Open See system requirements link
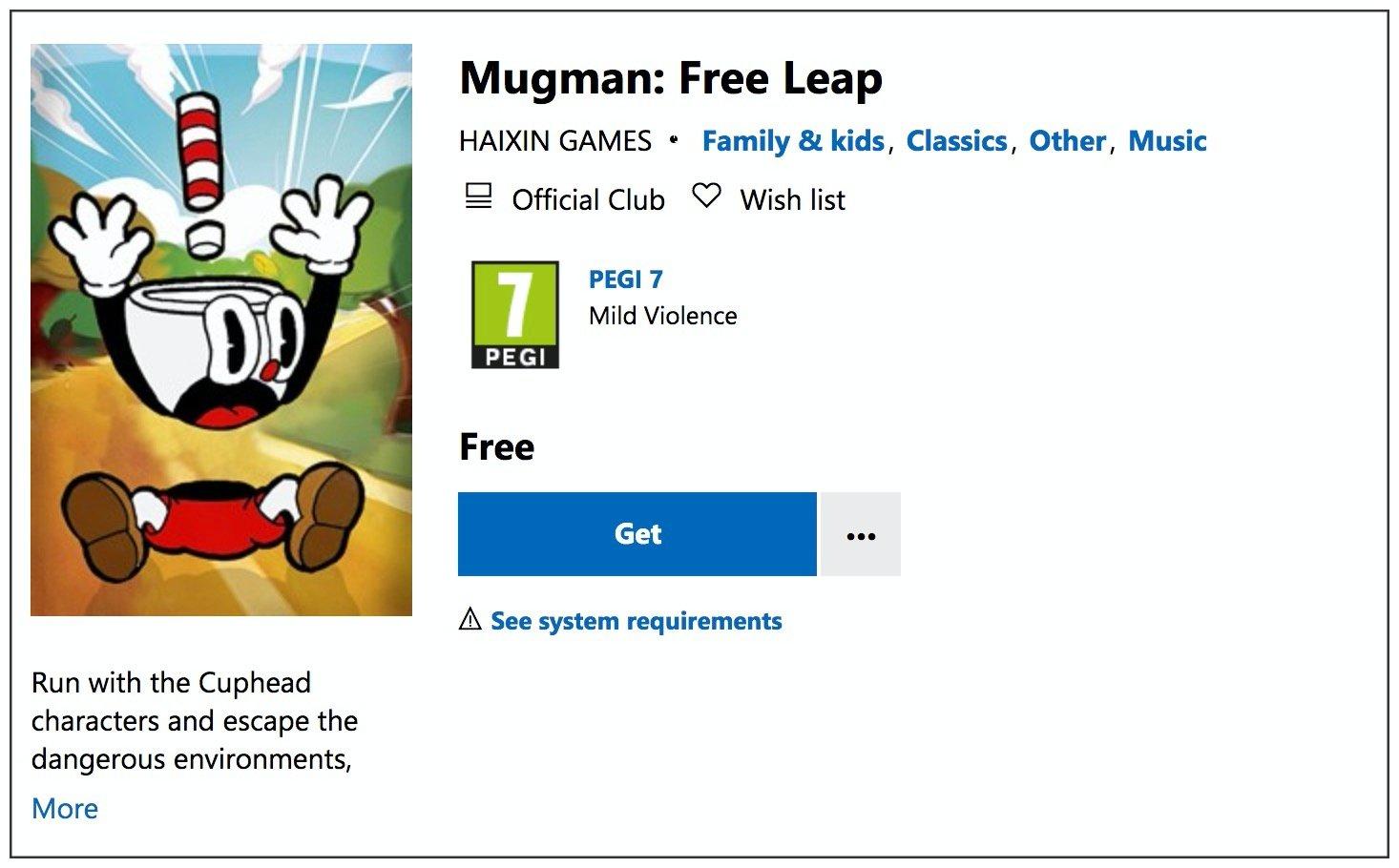Screen dimensions: 1399x868 (637, 621)
